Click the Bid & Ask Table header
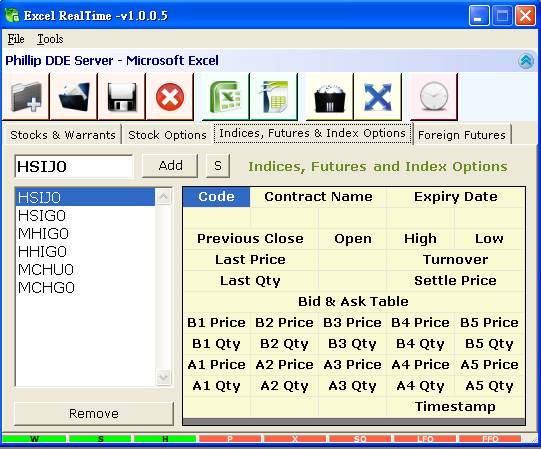Viewport: 541px width, 449px height. click(x=353, y=302)
